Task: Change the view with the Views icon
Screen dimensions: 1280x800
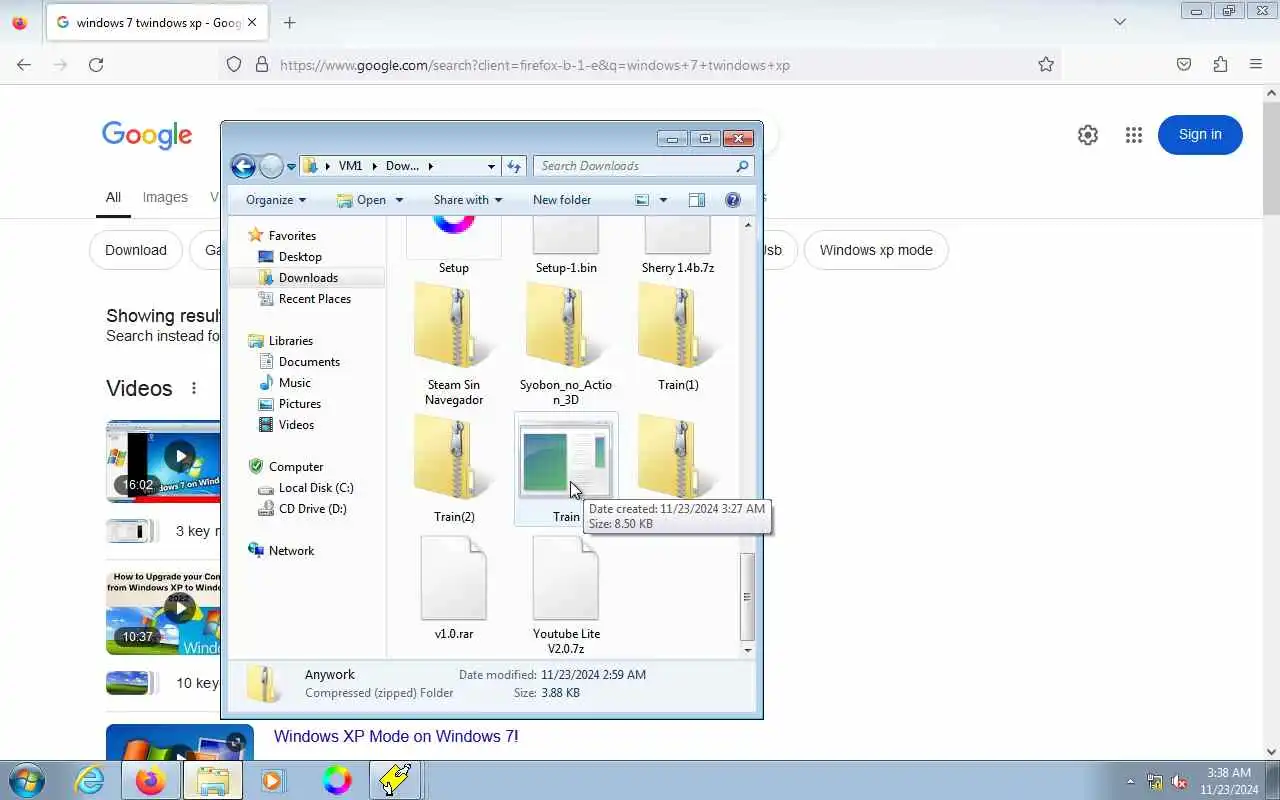Action: click(x=642, y=200)
